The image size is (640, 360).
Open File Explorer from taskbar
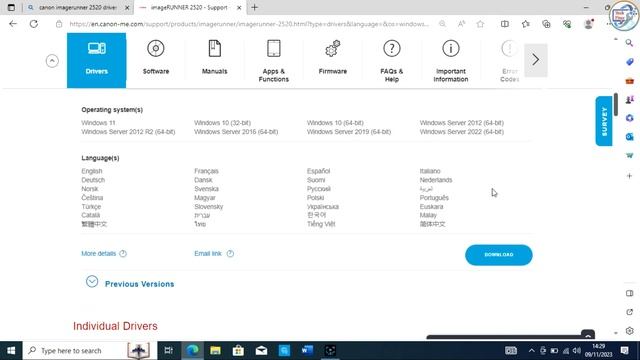215,351
